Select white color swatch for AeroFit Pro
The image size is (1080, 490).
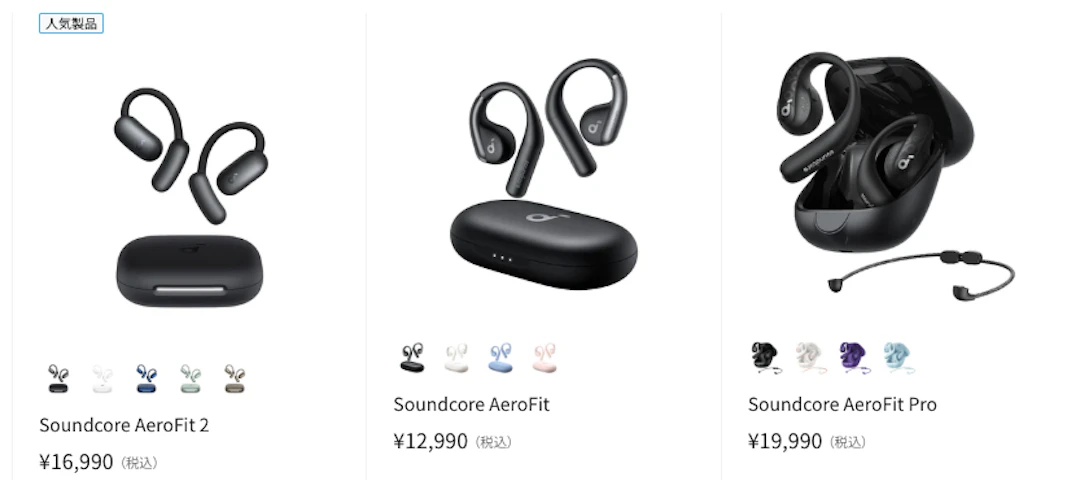point(810,358)
